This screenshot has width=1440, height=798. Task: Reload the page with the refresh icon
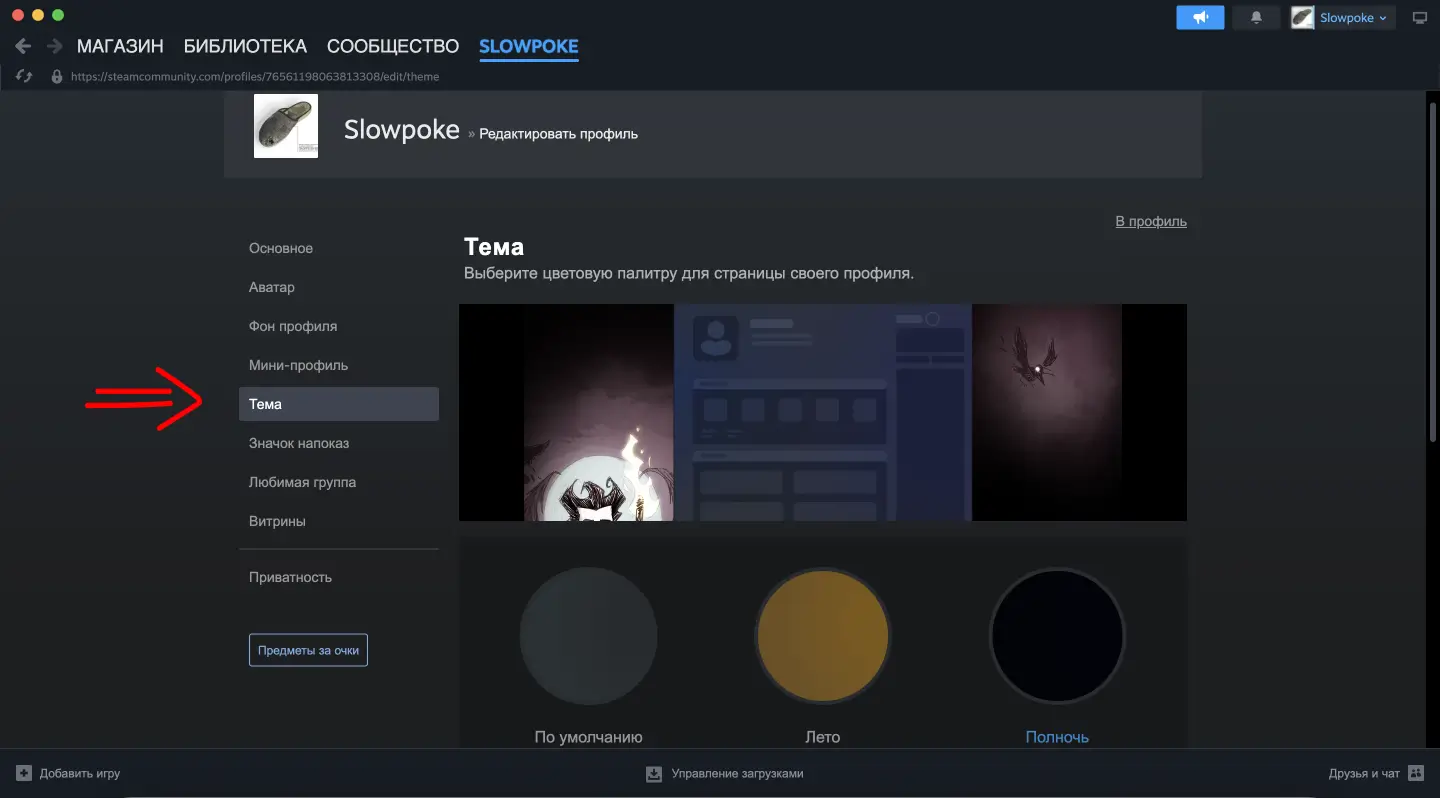22,76
